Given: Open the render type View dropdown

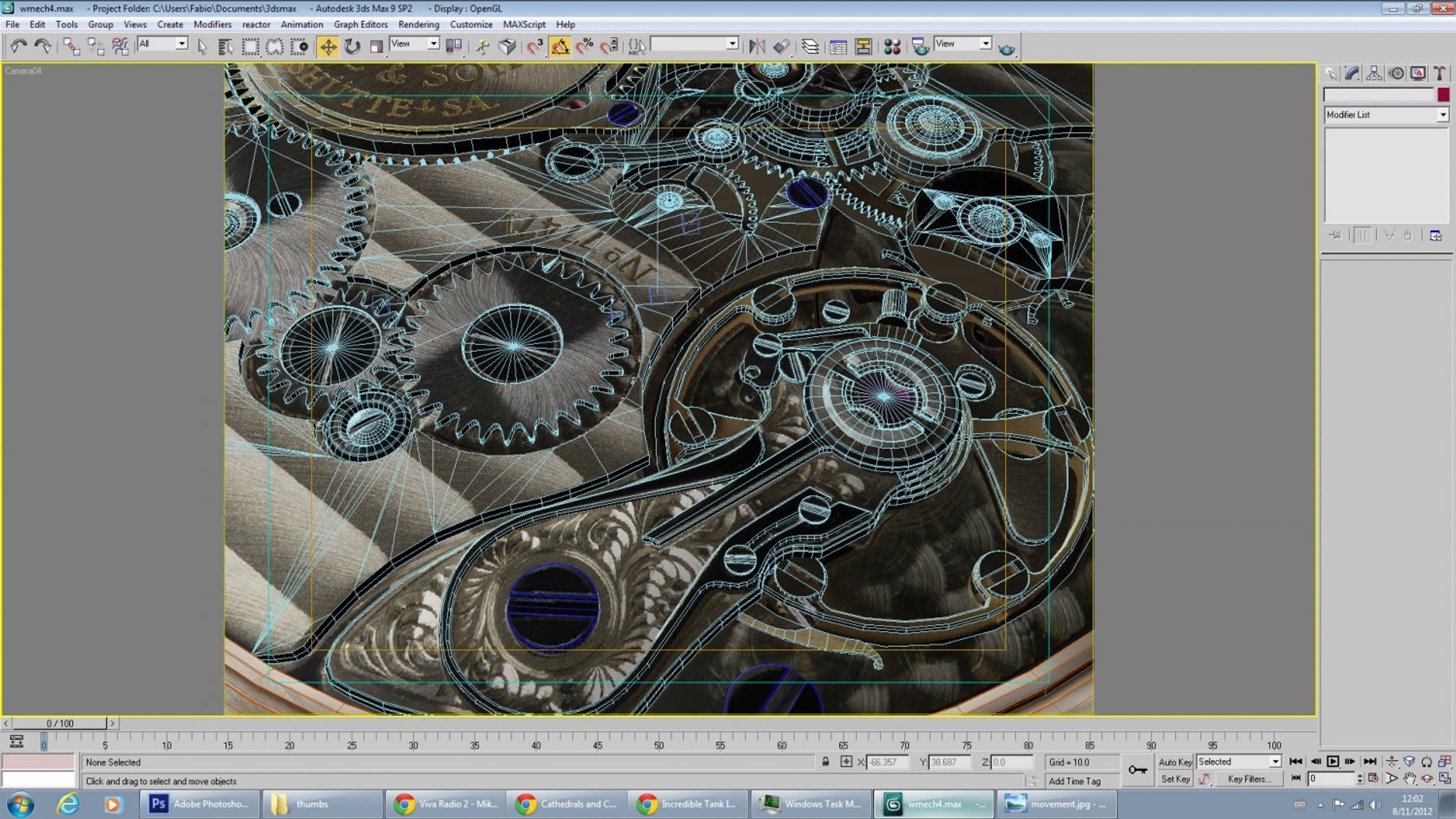Looking at the screenshot, I should (x=963, y=44).
